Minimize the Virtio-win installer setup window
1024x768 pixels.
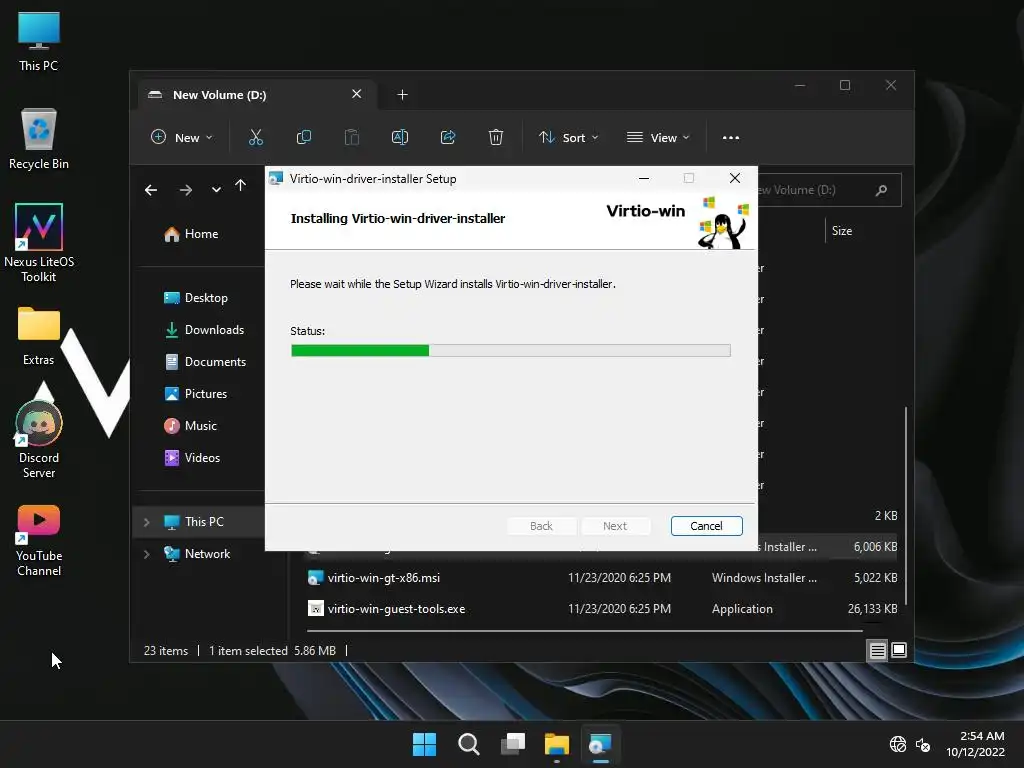(x=644, y=178)
